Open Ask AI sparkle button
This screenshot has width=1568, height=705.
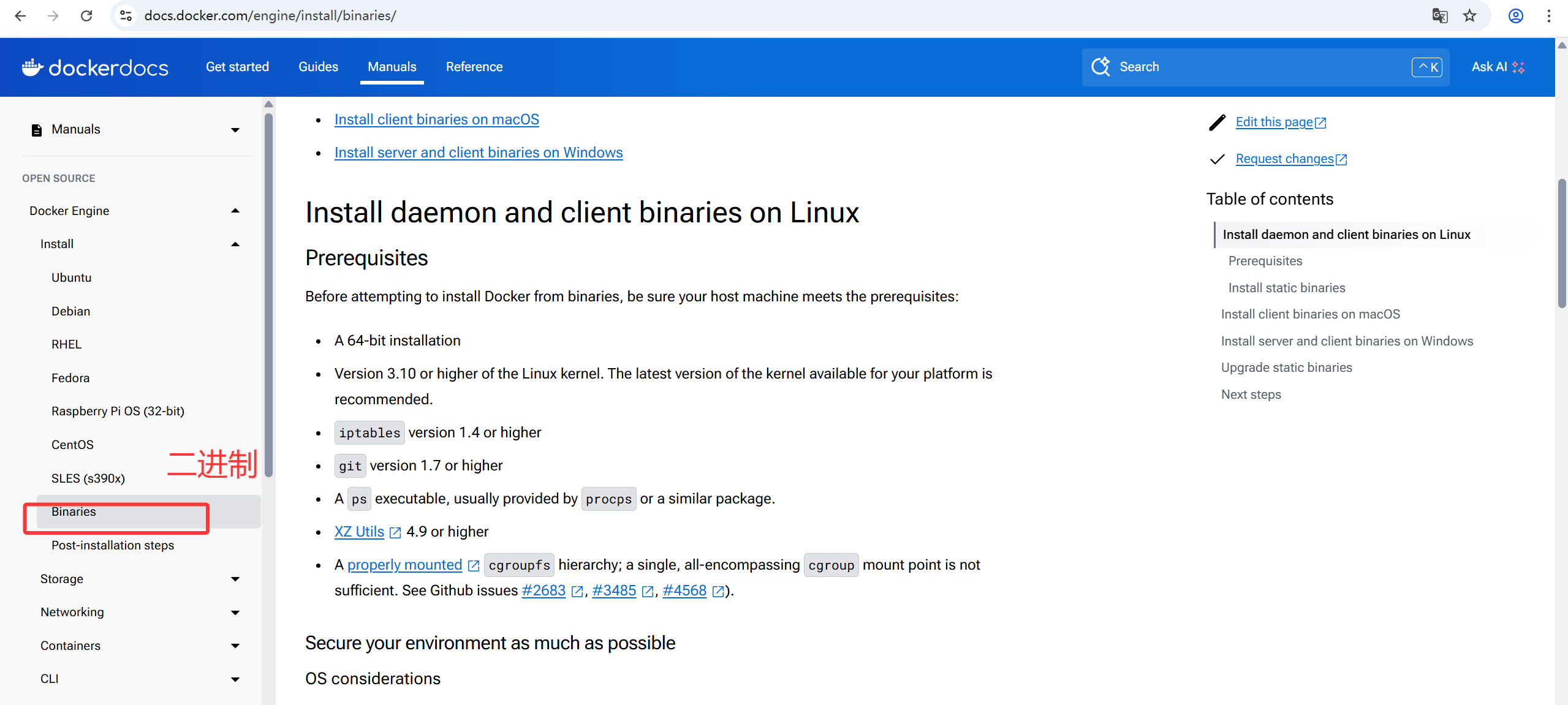click(1498, 67)
